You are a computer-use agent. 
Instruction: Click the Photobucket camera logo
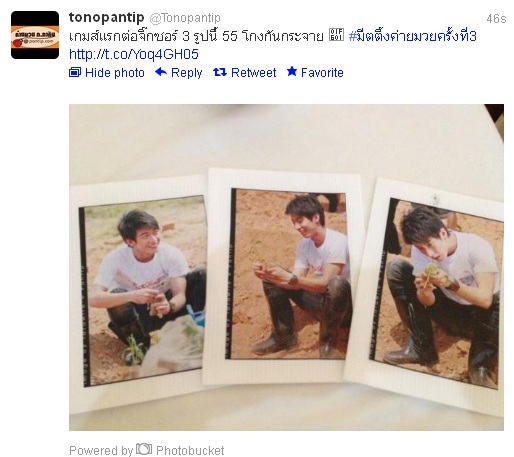click(144, 449)
